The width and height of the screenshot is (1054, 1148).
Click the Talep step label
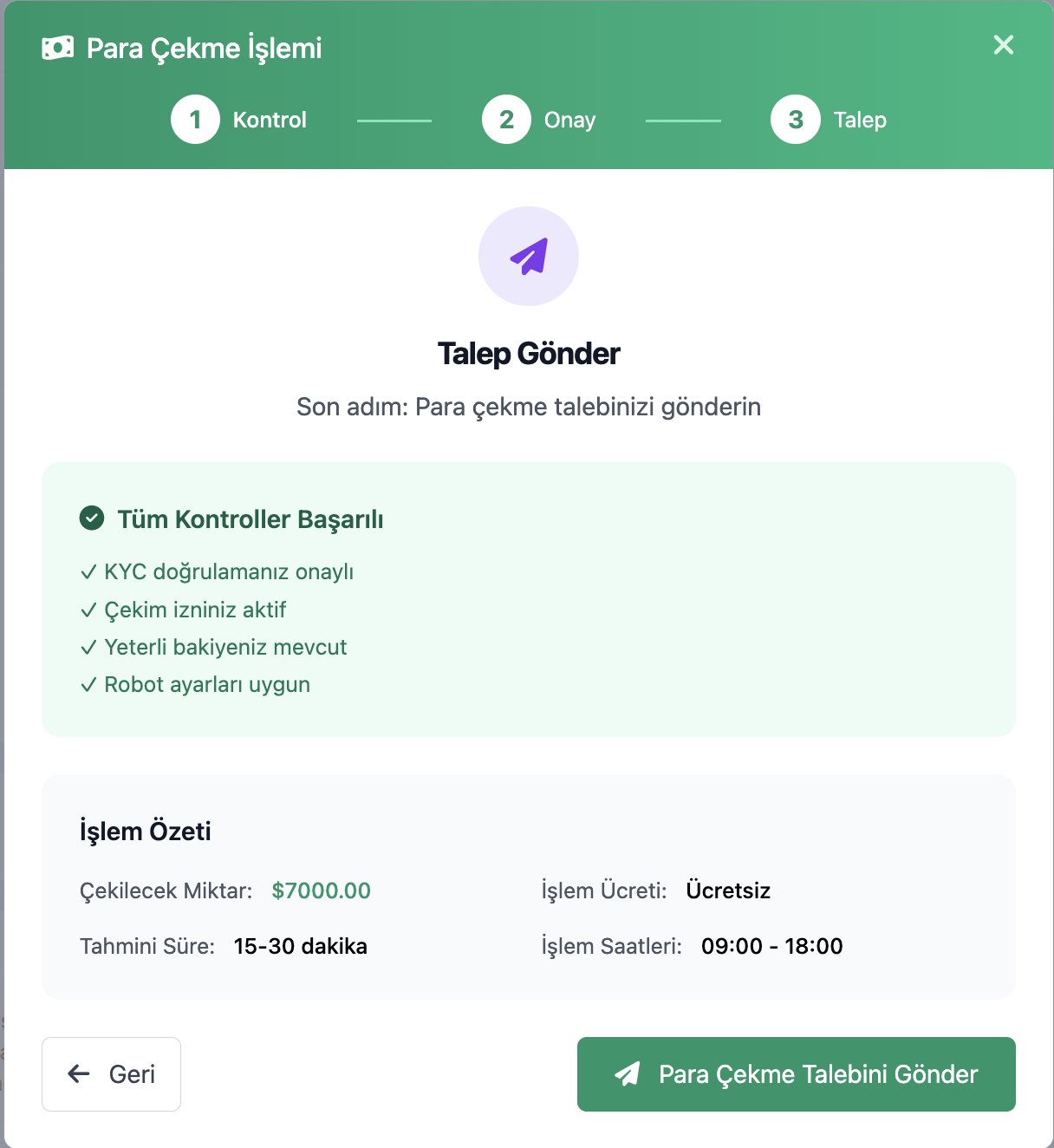tap(860, 120)
